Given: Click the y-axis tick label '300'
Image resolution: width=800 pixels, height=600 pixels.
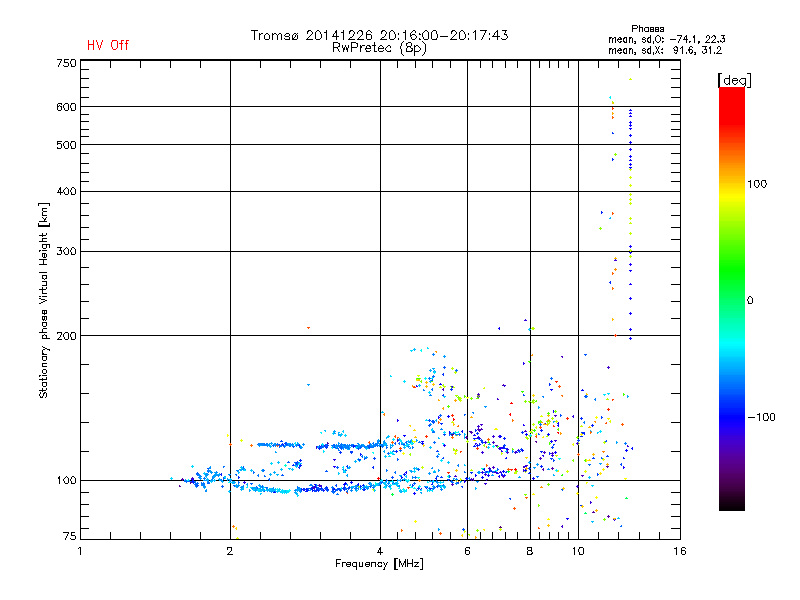Looking at the screenshot, I should (66, 251).
